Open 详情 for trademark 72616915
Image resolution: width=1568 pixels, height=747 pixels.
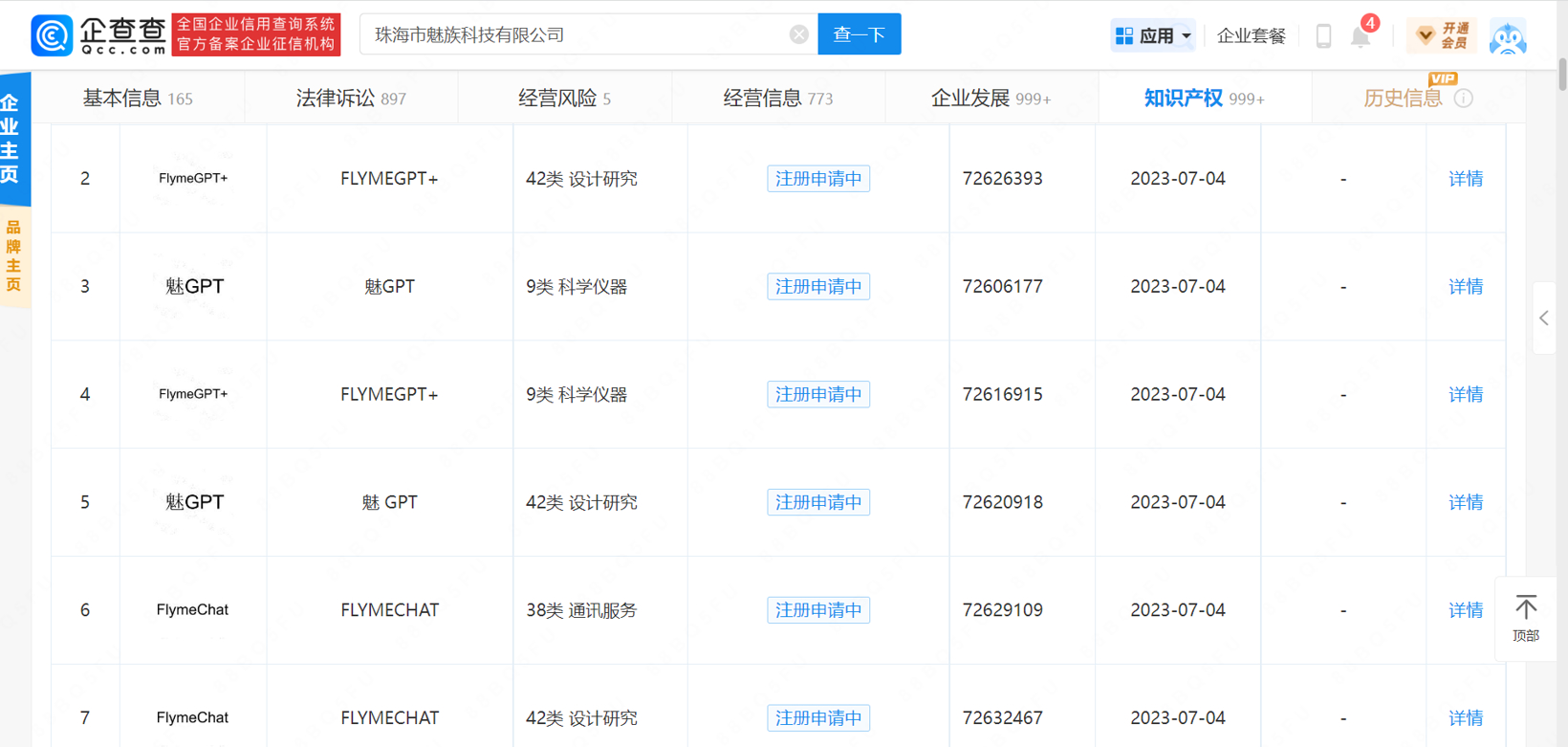pos(1466,394)
